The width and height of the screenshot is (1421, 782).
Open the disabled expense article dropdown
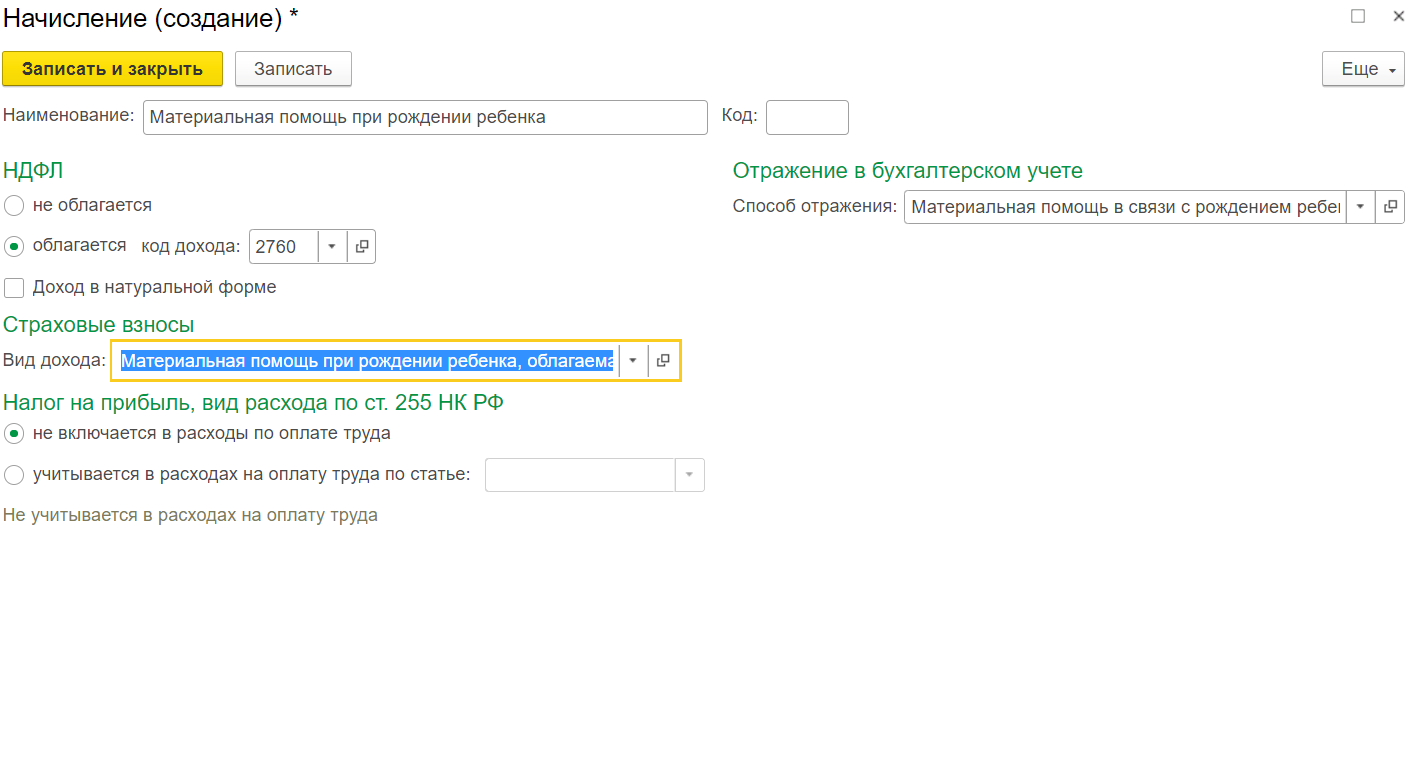coord(689,475)
